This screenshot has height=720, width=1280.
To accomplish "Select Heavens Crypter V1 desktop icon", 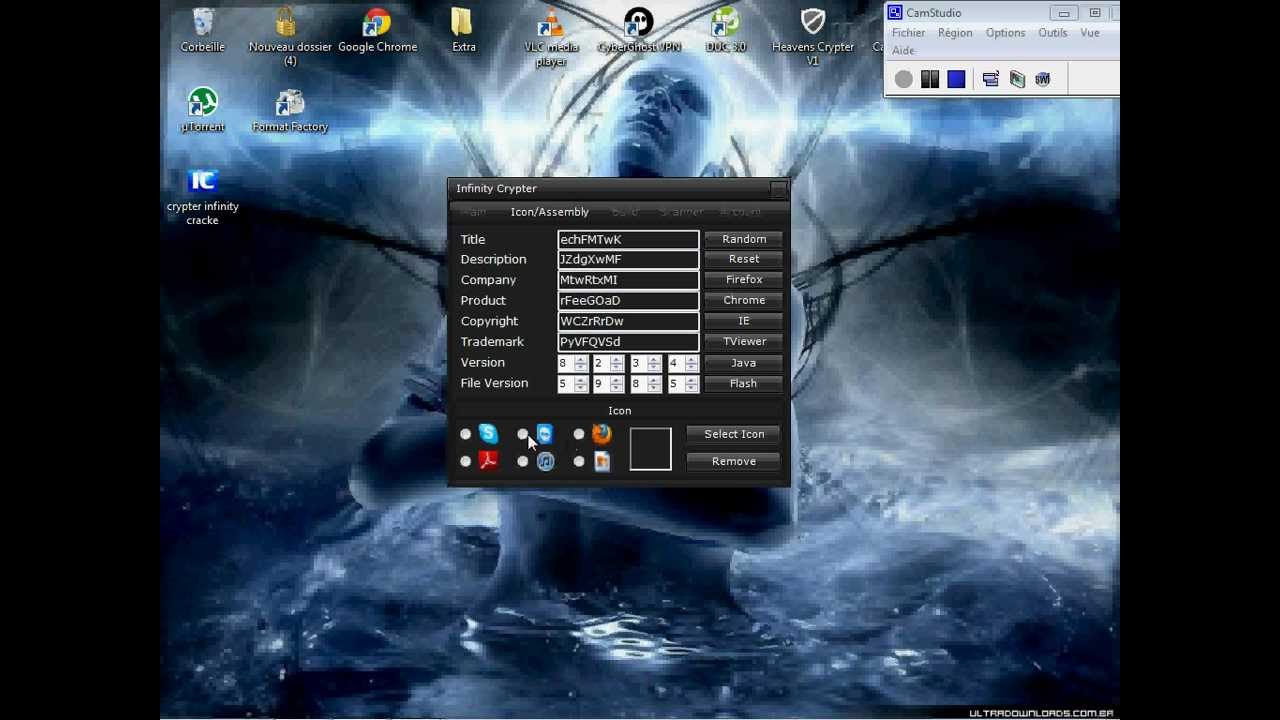I will 813,37.
